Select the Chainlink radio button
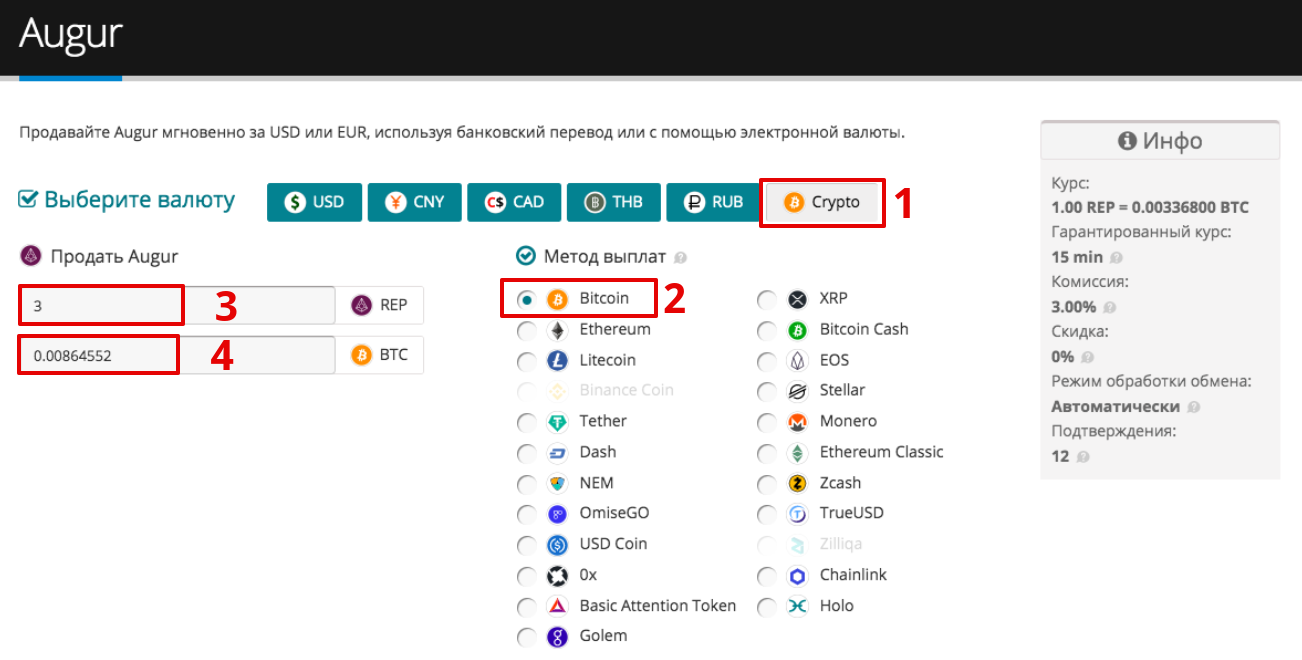Screen dimensions: 1302x660 [x=766, y=576]
